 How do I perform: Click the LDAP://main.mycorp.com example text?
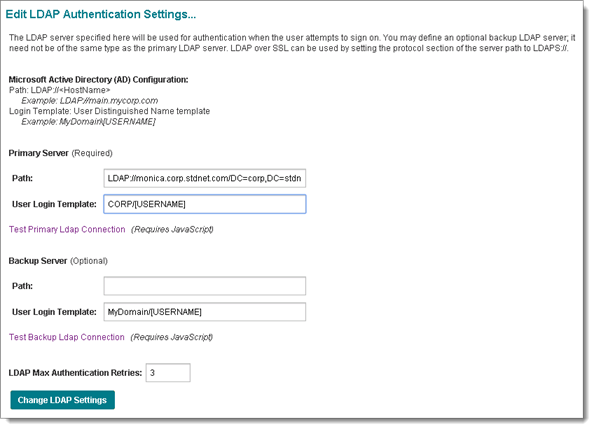click(109, 101)
